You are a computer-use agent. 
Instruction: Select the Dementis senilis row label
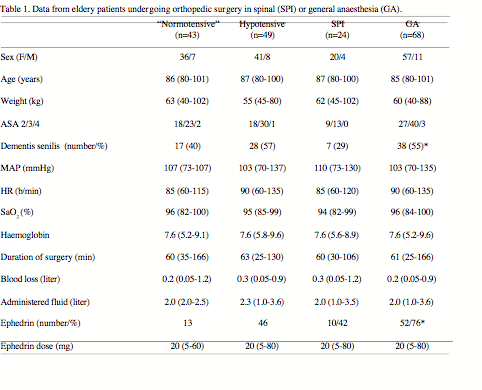point(54,146)
